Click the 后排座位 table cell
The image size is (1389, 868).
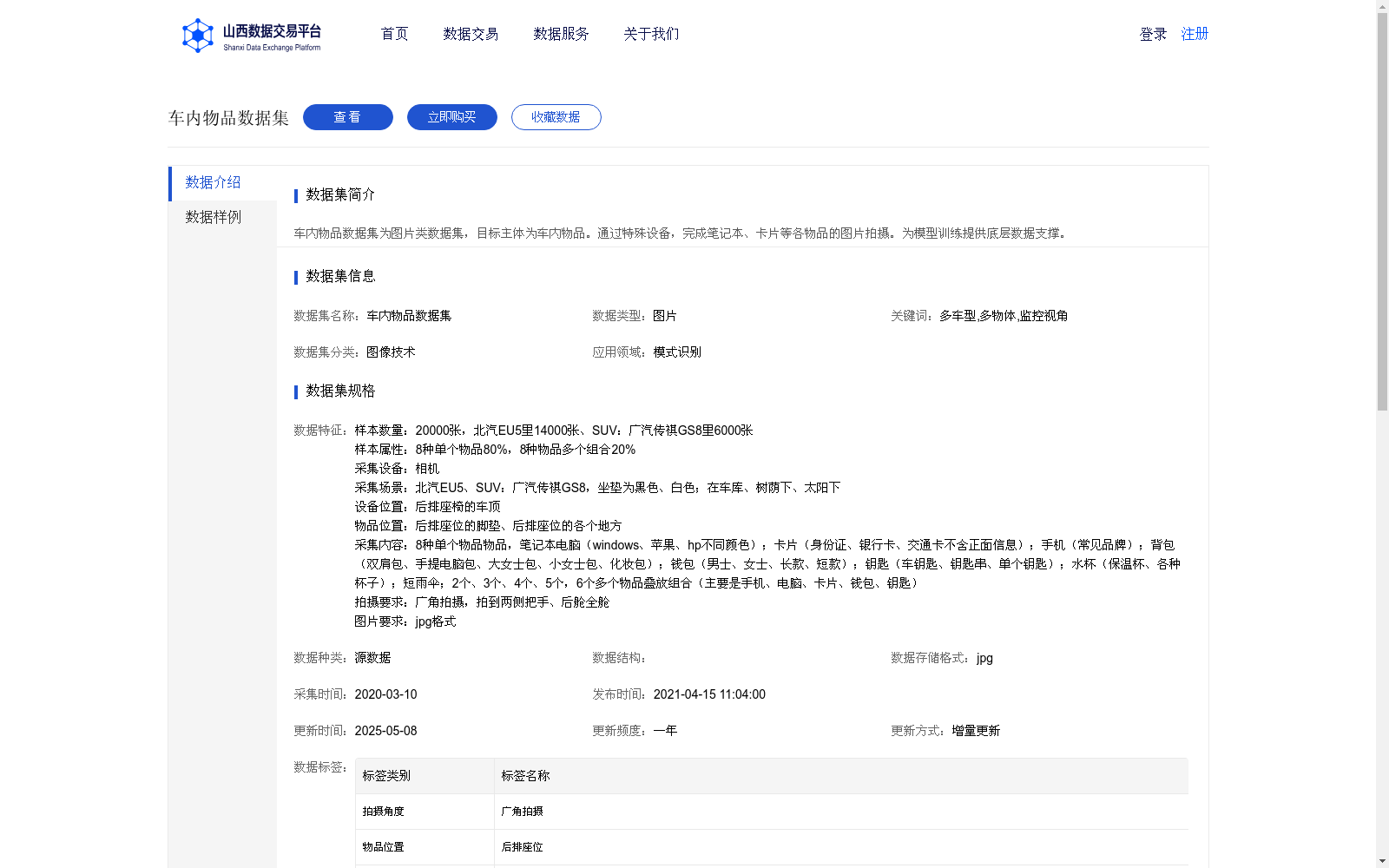tap(841, 847)
